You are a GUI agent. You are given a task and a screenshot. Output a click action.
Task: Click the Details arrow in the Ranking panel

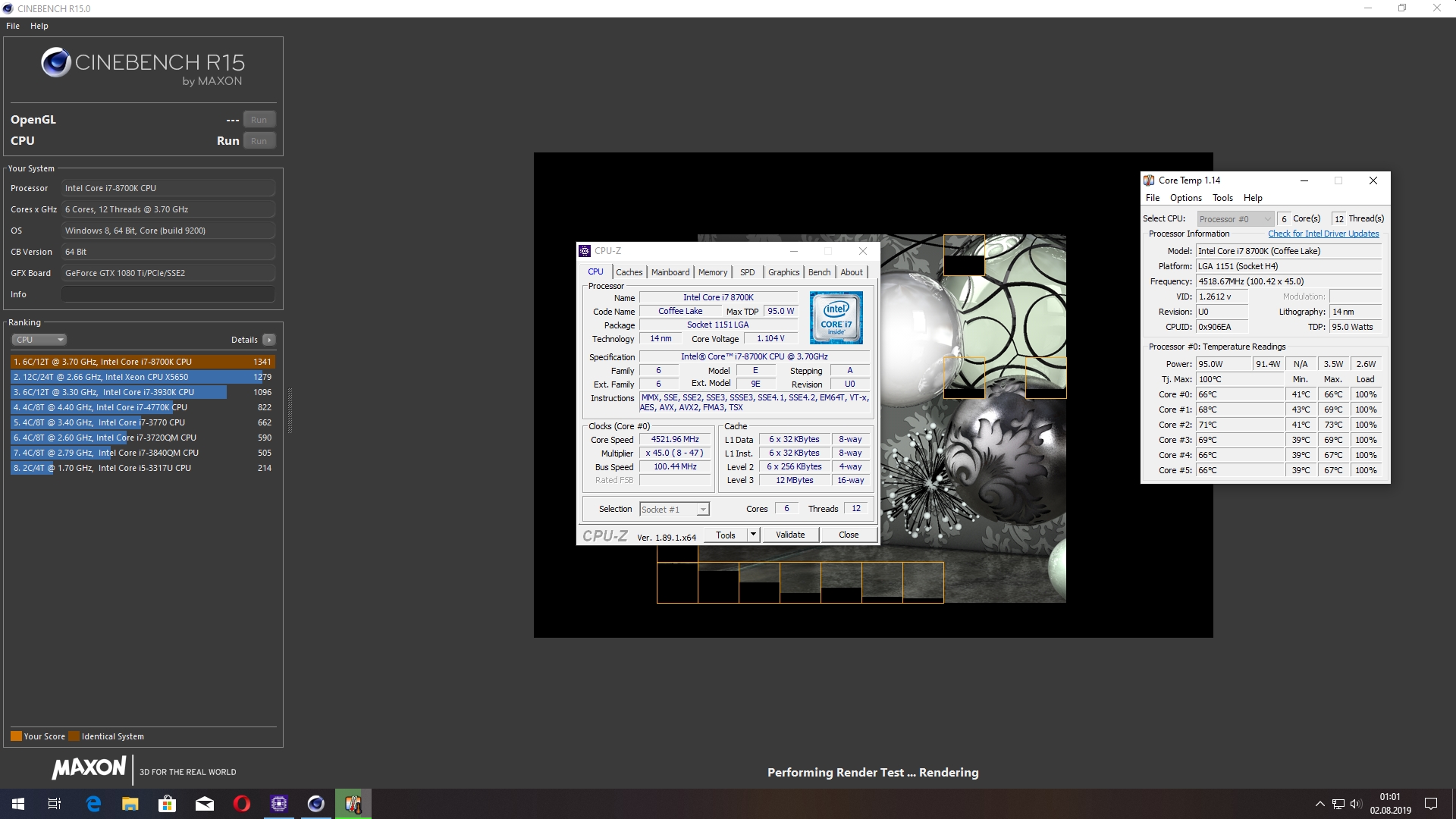[x=269, y=340]
